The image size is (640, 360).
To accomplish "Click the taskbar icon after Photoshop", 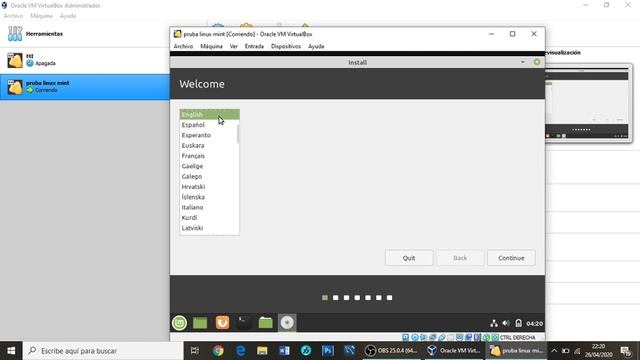I will pos(349,351).
